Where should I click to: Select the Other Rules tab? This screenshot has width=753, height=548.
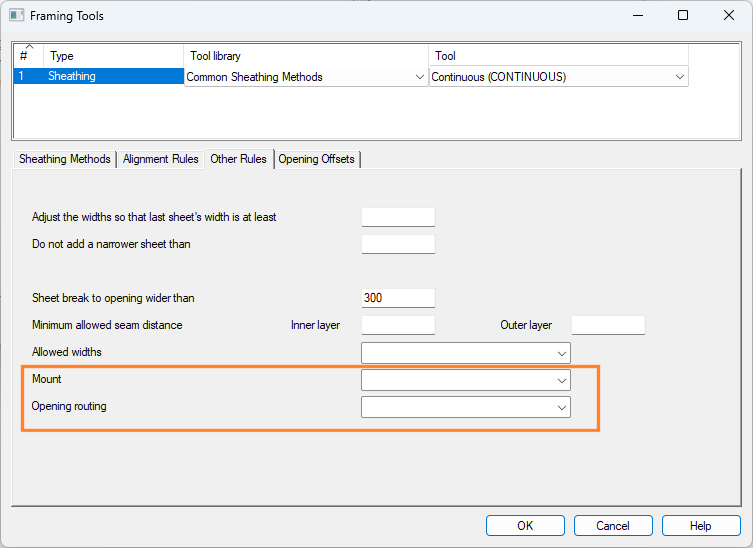(238, 159)
